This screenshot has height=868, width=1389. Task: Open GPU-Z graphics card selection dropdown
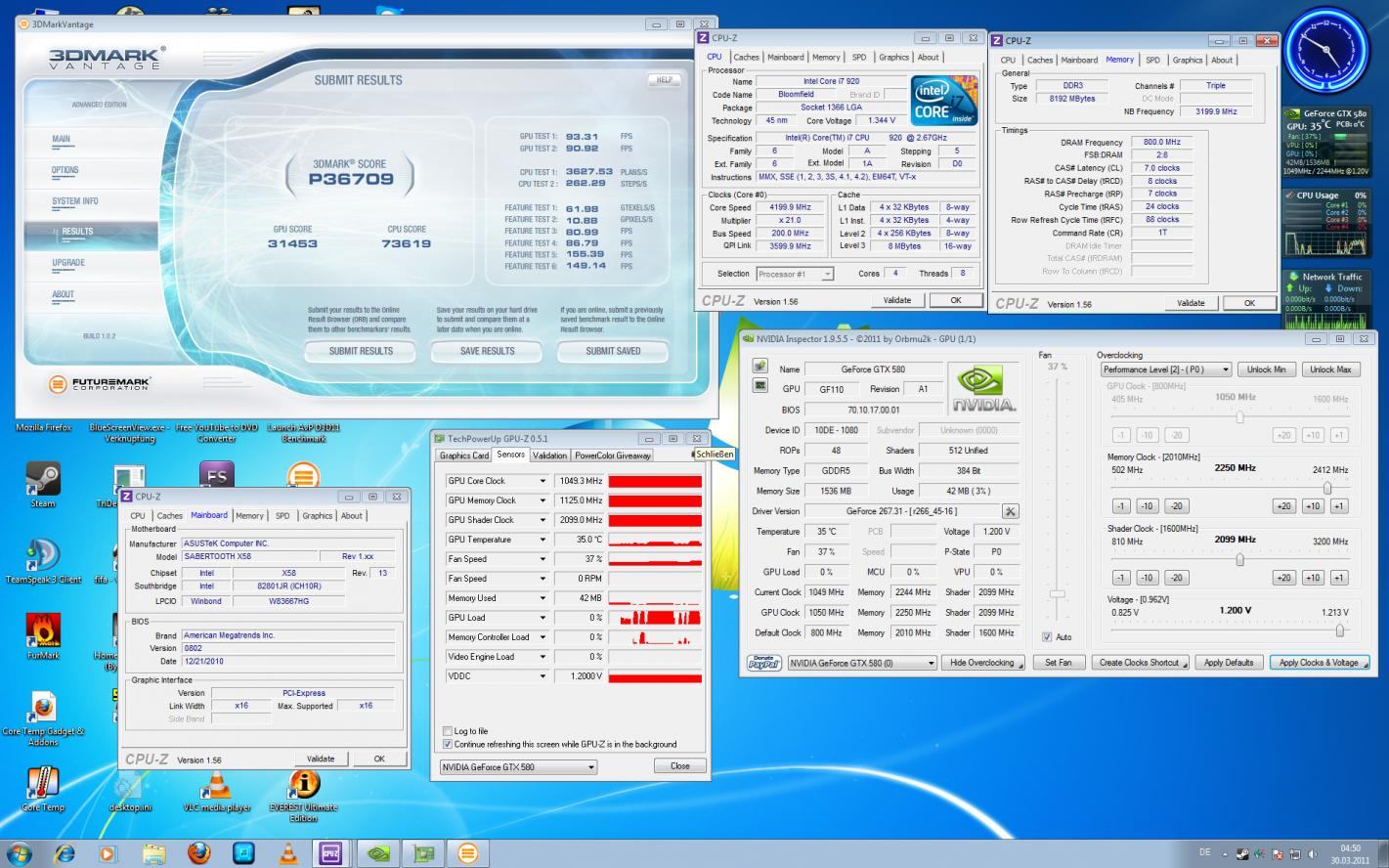click(518, 767)
